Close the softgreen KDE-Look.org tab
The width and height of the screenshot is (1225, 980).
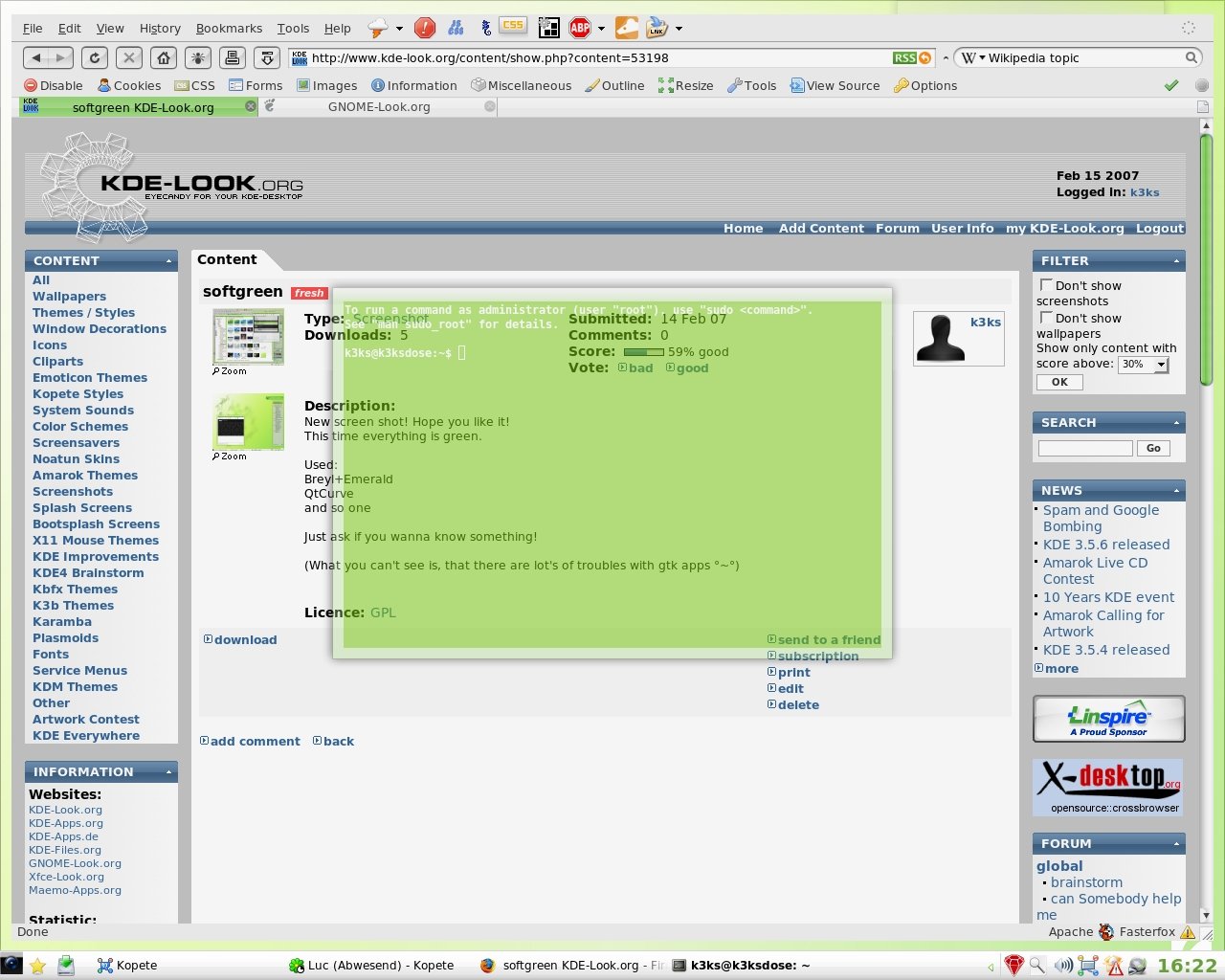pyautogui.click(x=251, y=106)
